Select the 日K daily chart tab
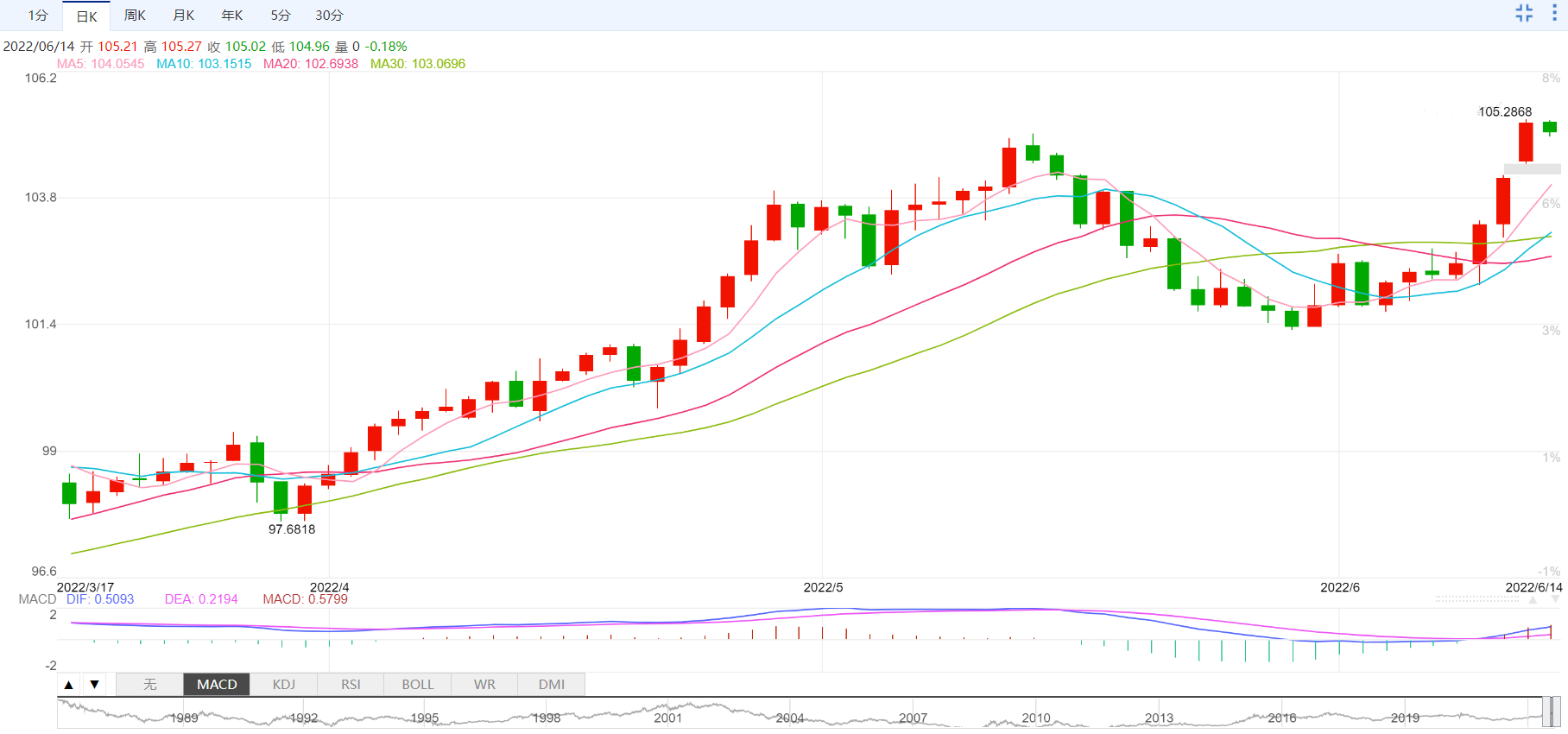Screen dimensions: 1568x734 pyautogui.click(x=86, y=16)
